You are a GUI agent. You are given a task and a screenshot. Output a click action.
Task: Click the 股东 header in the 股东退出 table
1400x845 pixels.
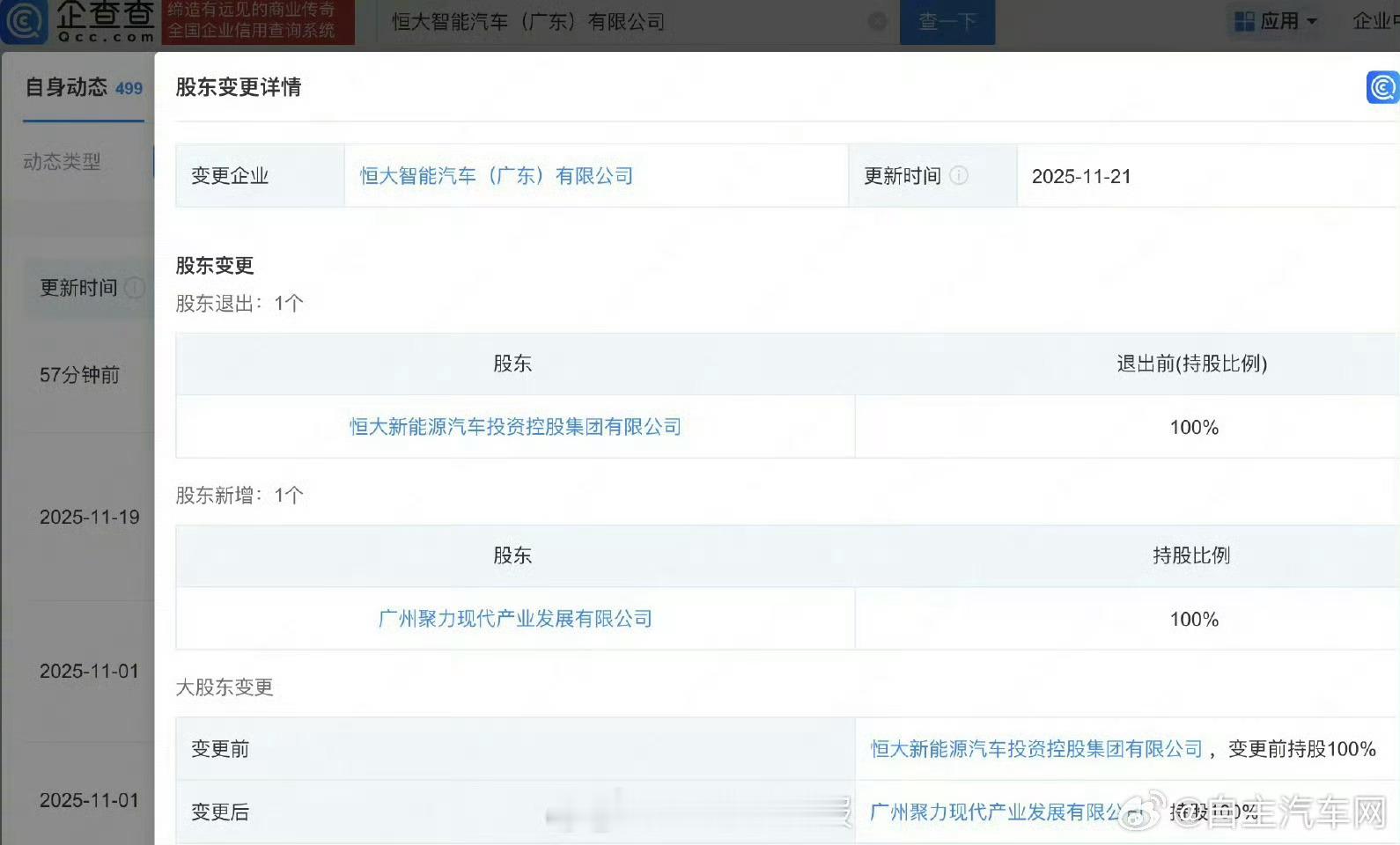[x=512, y=364]
